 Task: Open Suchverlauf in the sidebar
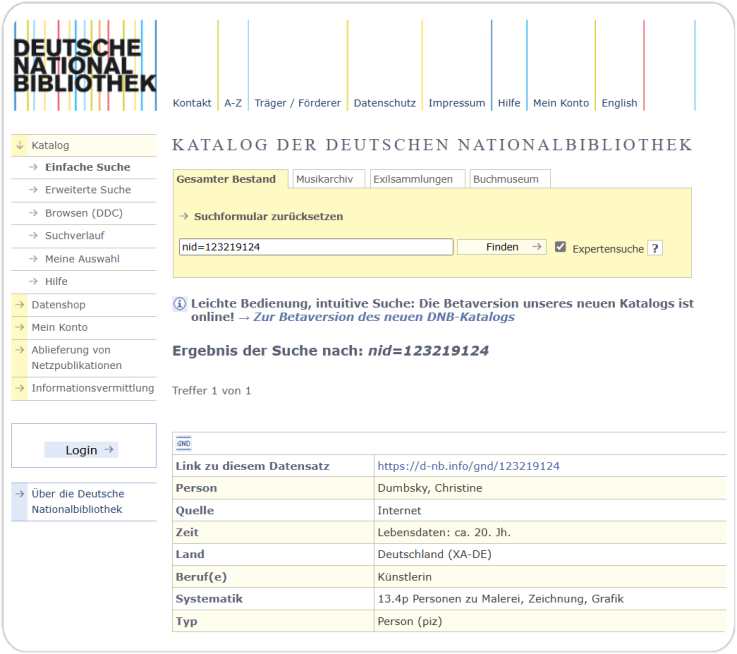click(74, 236)
